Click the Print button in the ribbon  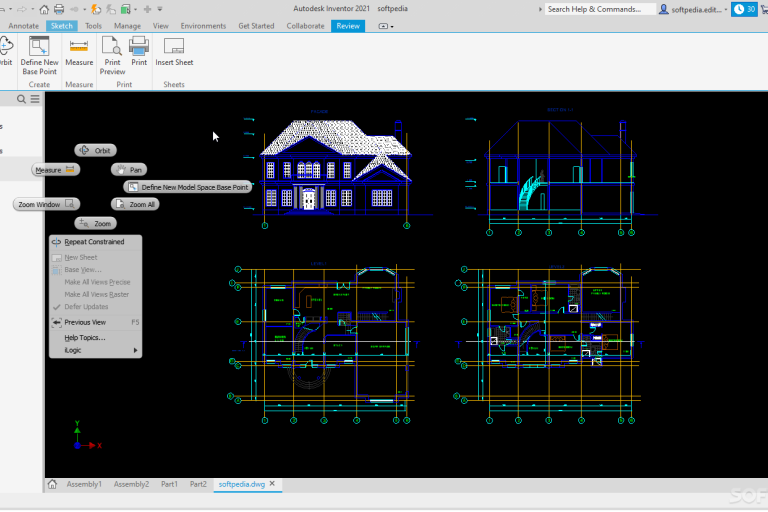(x=139, y=51)
